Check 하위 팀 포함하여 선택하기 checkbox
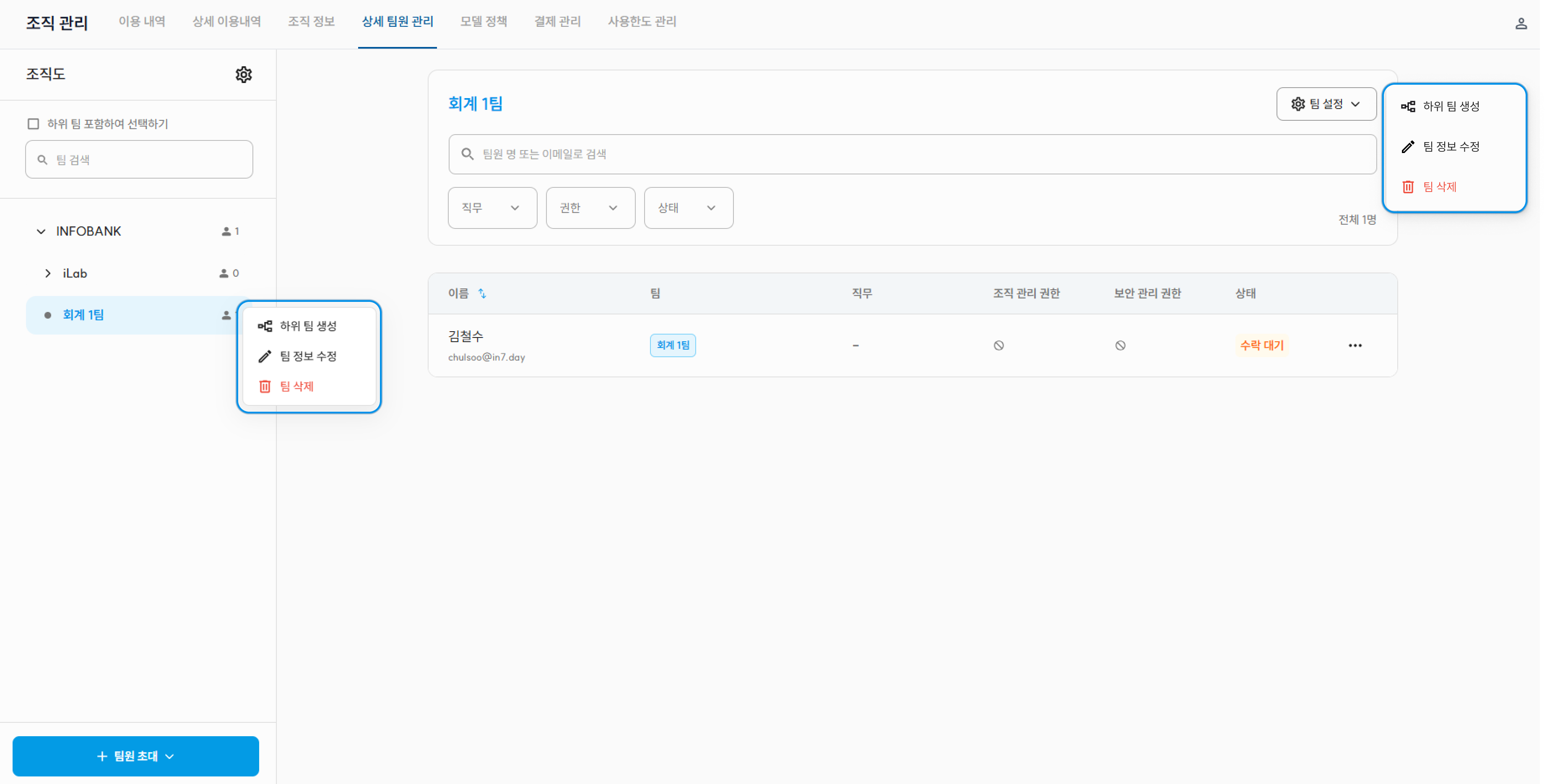This screenshot has height=784, width=1560. point(33,124)
